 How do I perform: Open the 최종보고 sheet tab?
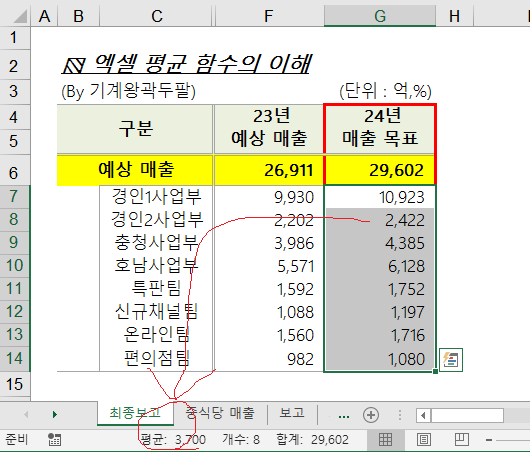pos(136,413)
